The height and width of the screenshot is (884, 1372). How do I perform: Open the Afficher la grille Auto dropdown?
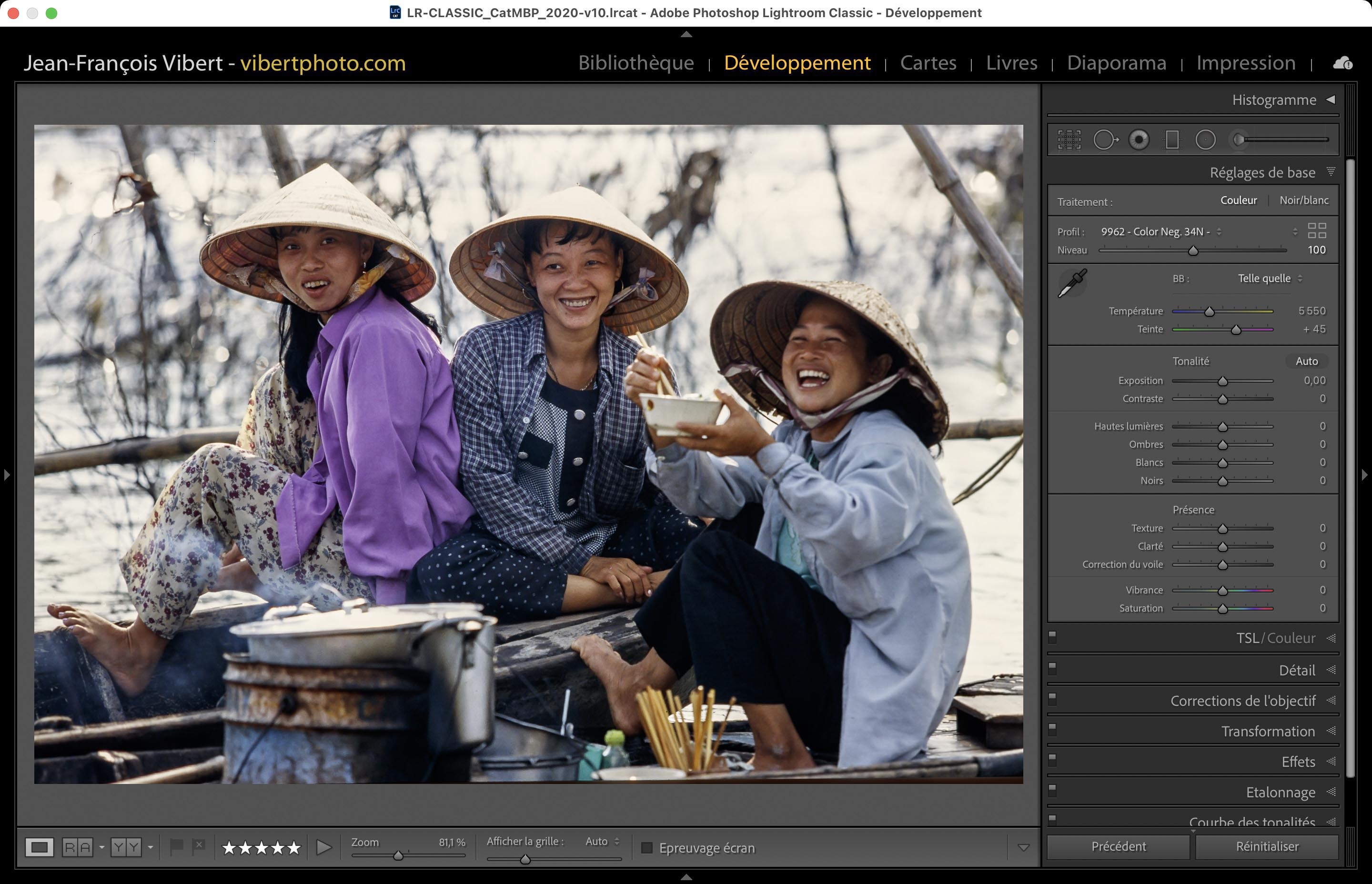602,841
